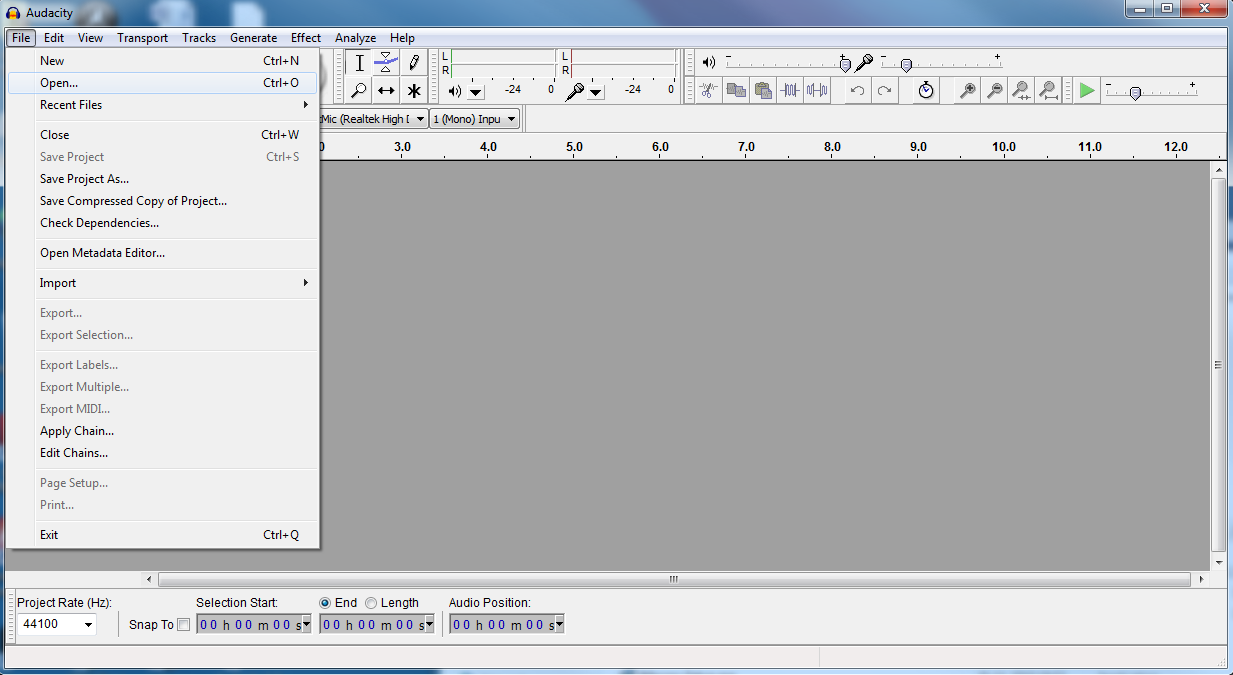The width and height of the screenshot is (1233, 675).
Task: Open the output meter dropdown arrow
Action: pyautogui.click(x=476, y=92)
